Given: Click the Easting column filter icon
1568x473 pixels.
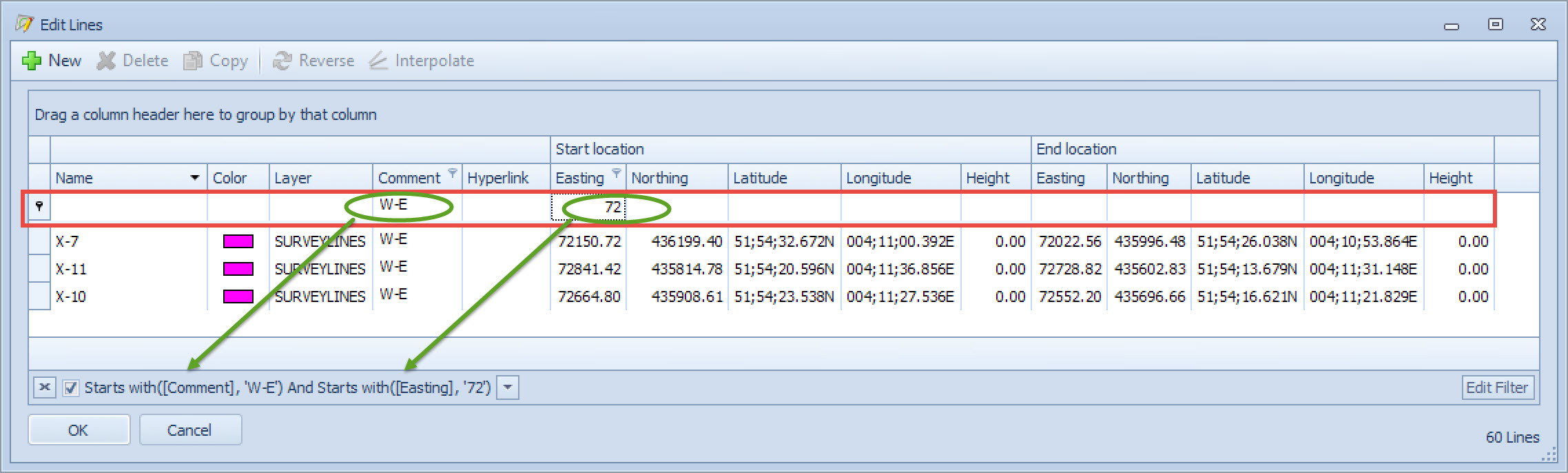Looking at the screenshot, I should pyautogui.click(x=617, y=172).
